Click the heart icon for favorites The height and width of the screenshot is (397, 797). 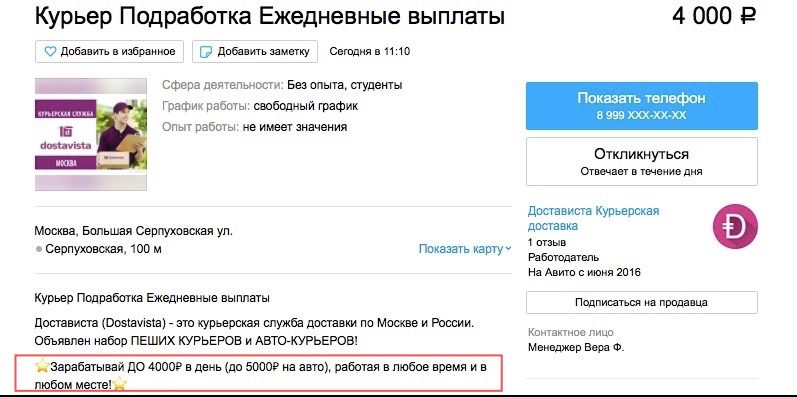50,51
